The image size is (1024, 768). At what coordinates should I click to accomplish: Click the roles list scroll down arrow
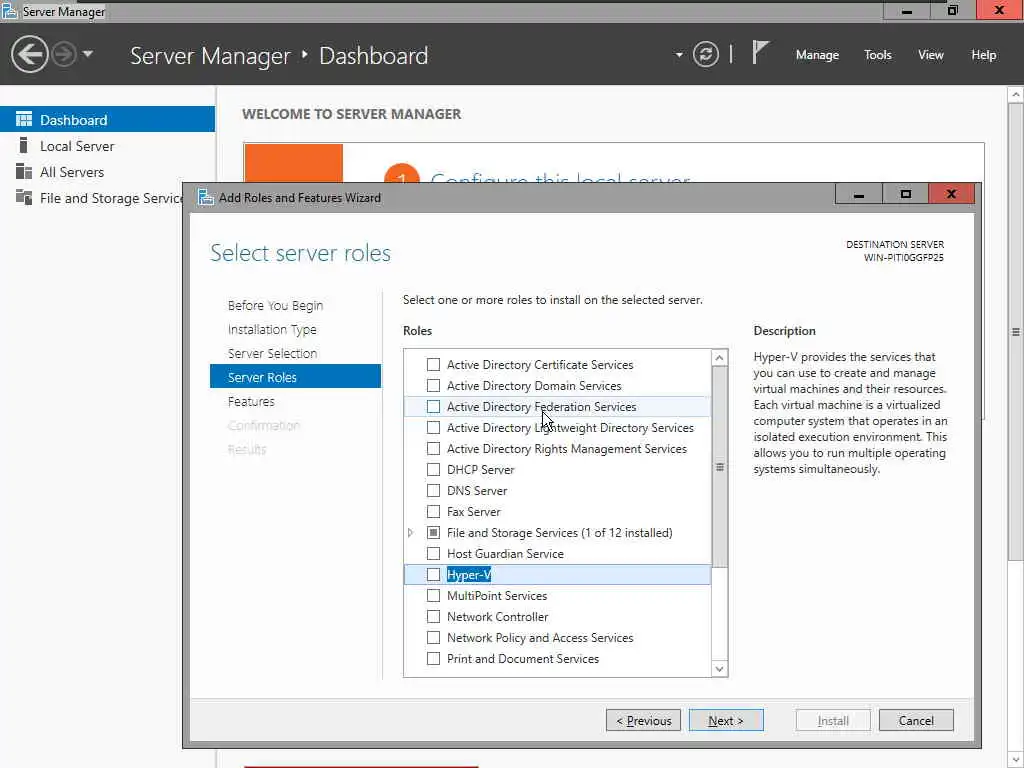(719, 669)
